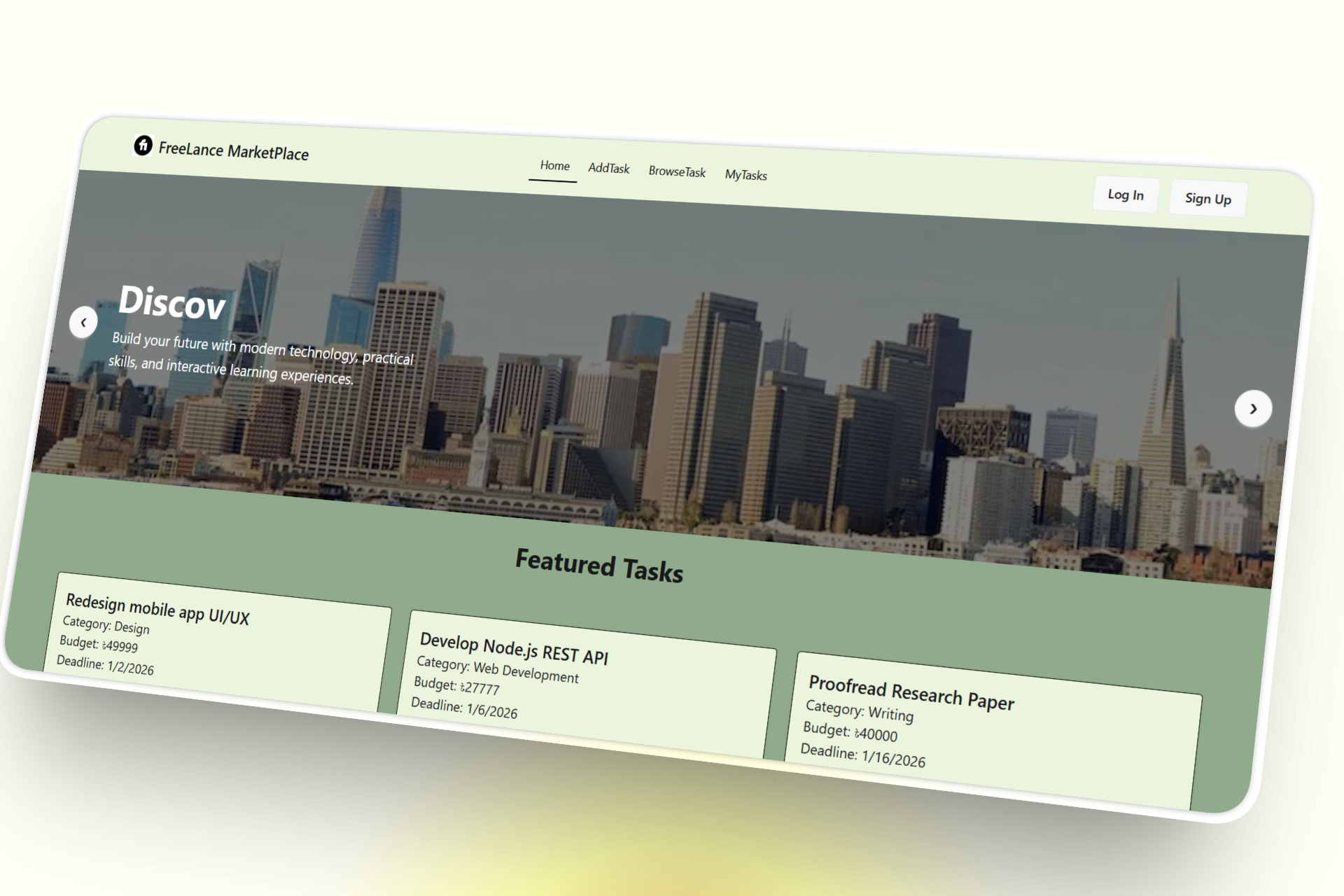Image resolution: width=1344 pixels, height=896 pixels.
Task: Click the Sign Up button
Action: pos(1208,199)
